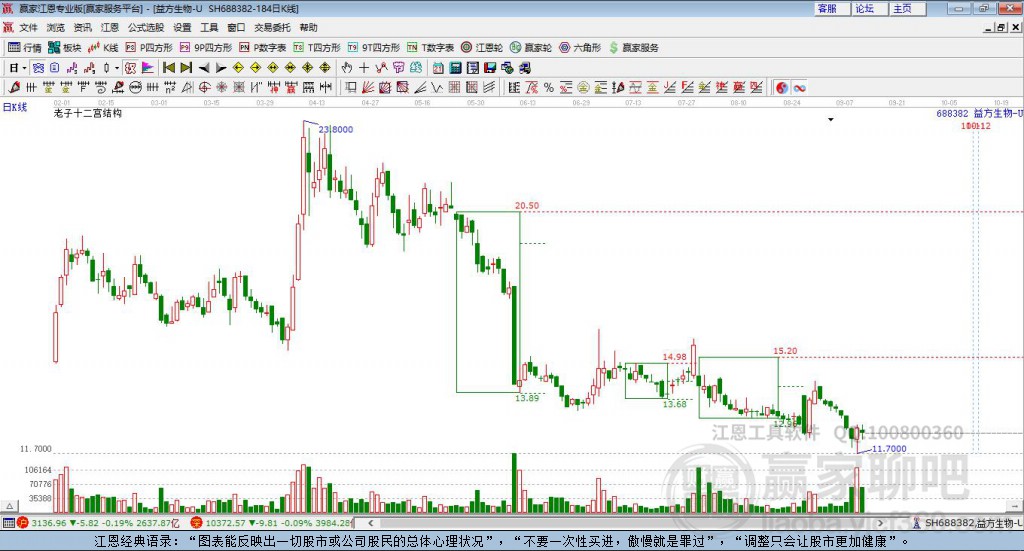The height and width of the screenshot is (551, 1024).
Task: Open the calculator icon
Action: 456,68
